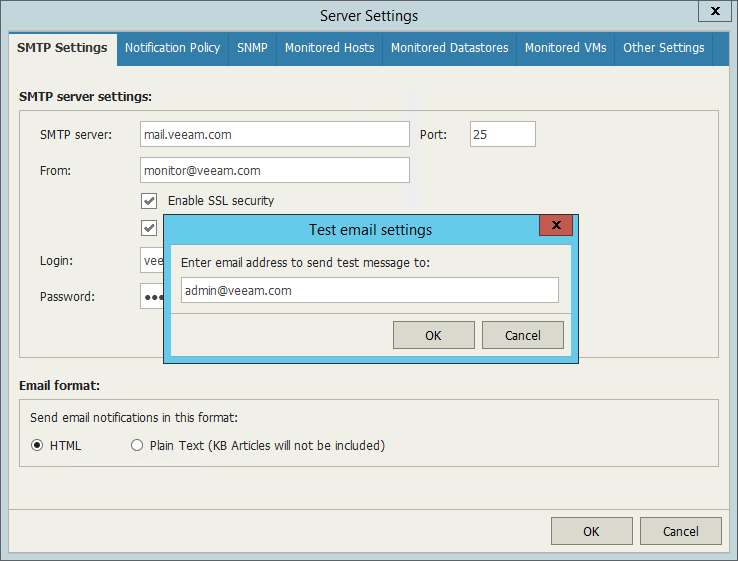
Task: Select the HTML email format option
Action: (37, 445)
